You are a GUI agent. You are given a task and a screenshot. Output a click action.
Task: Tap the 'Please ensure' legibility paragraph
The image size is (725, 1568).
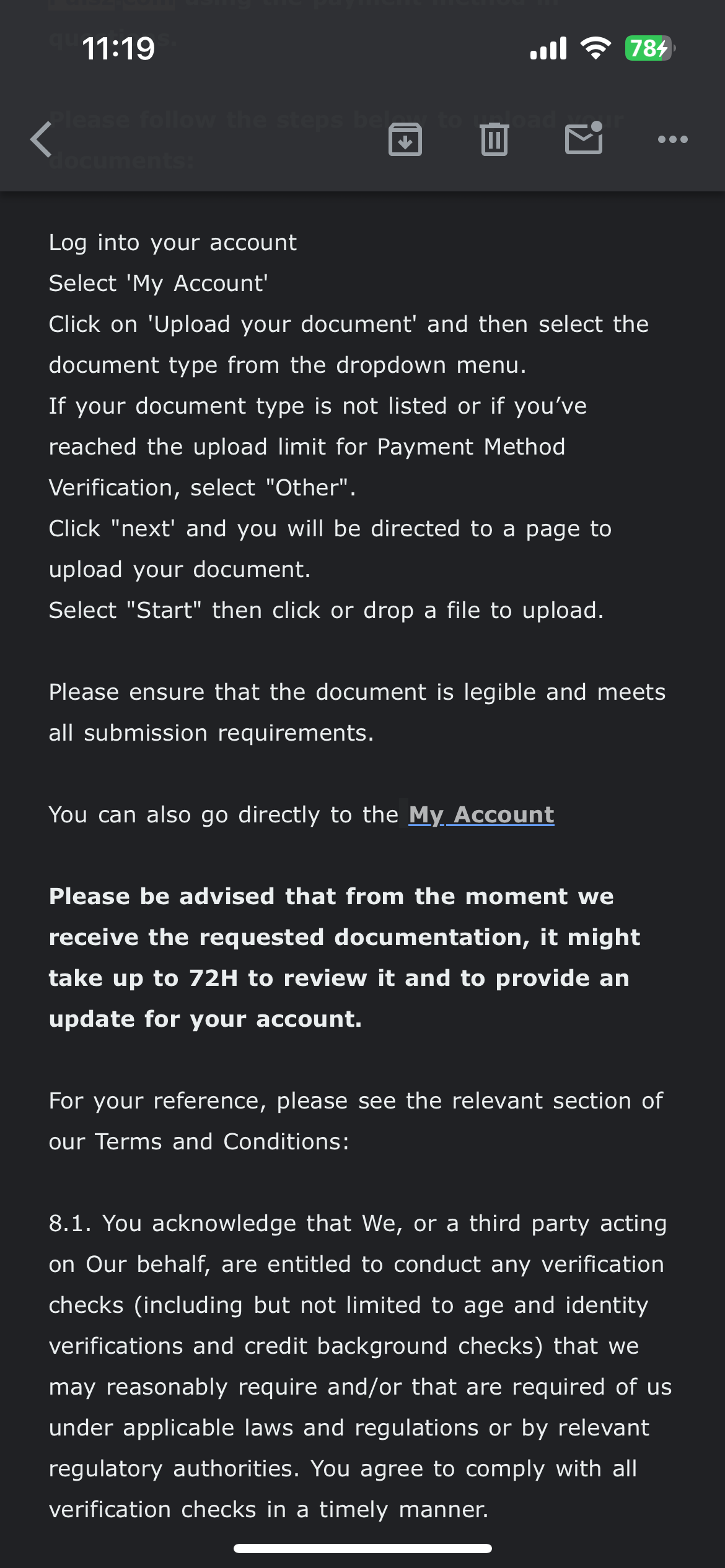tap(357, 712)
